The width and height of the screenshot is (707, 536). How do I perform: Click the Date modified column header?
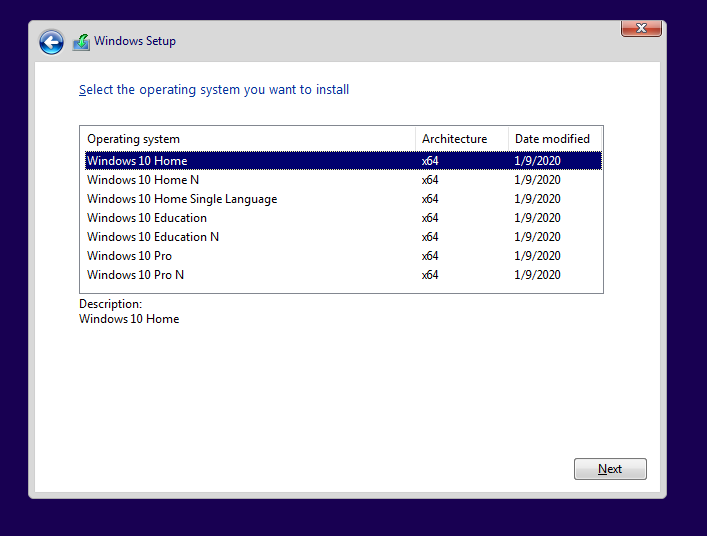coord(555,139)
